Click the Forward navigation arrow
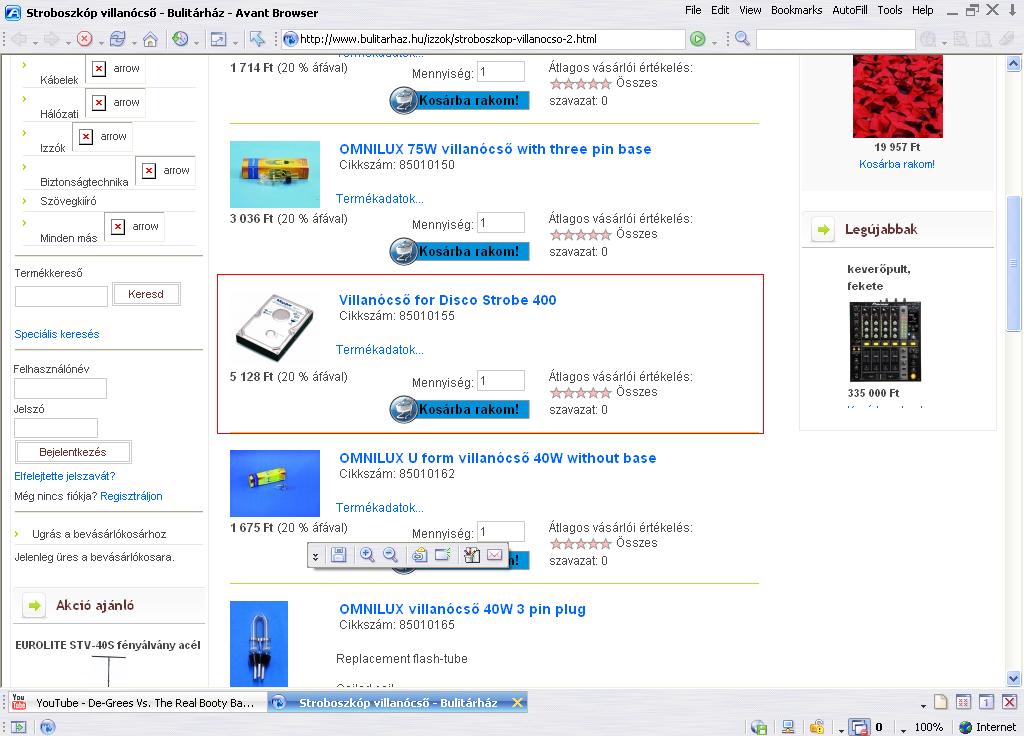1024x736 pixels. (x=51, y=39)
